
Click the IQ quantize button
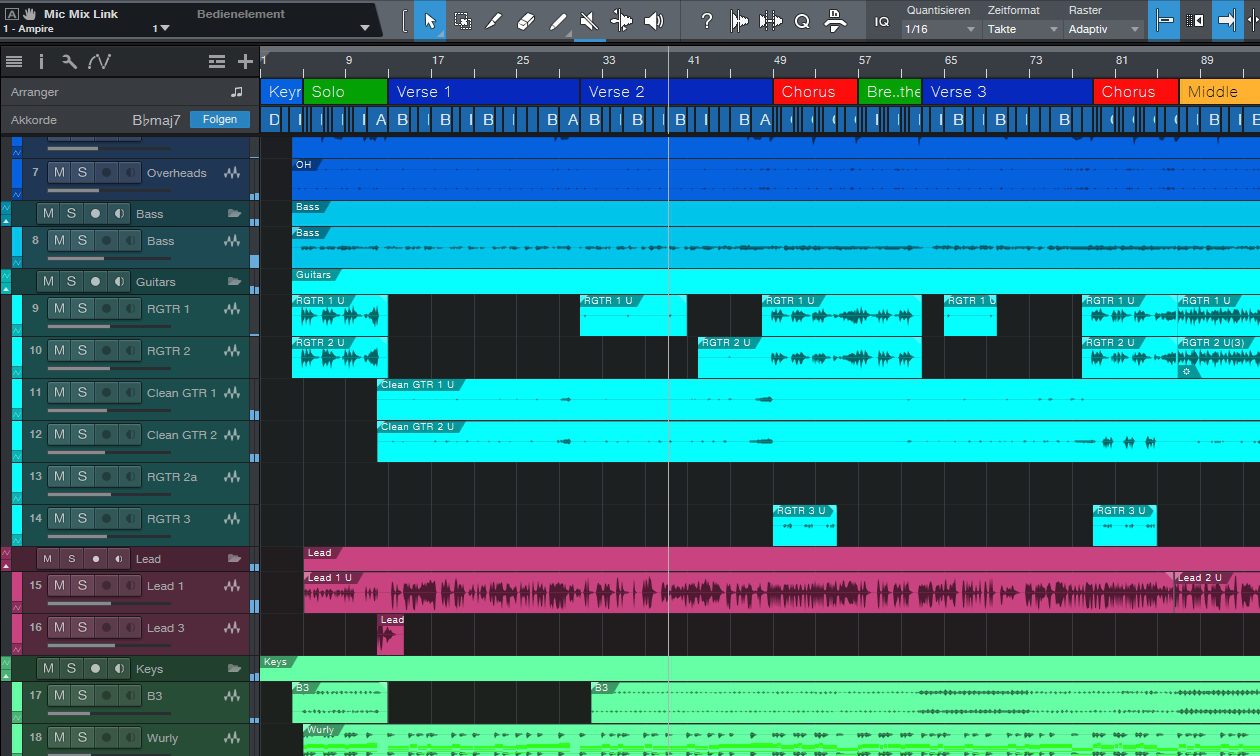[x=881, y=21]
